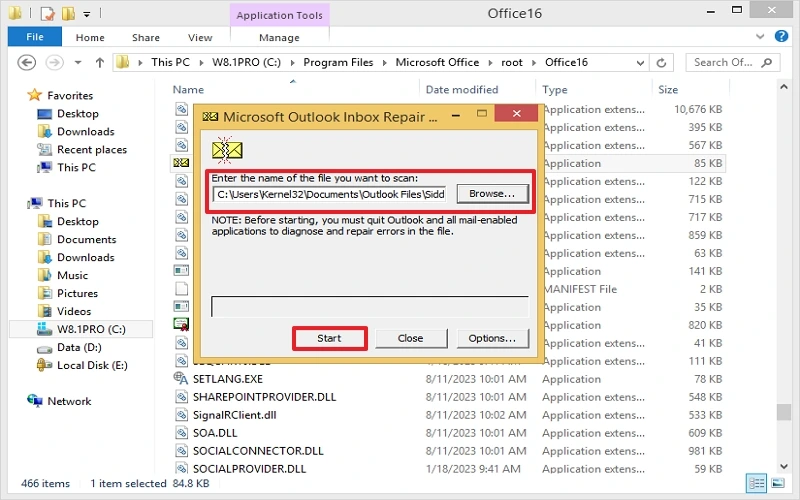Click This PC in the address bar
The width and height of the screenshot is (800, 500).
[x=170, y=62]
